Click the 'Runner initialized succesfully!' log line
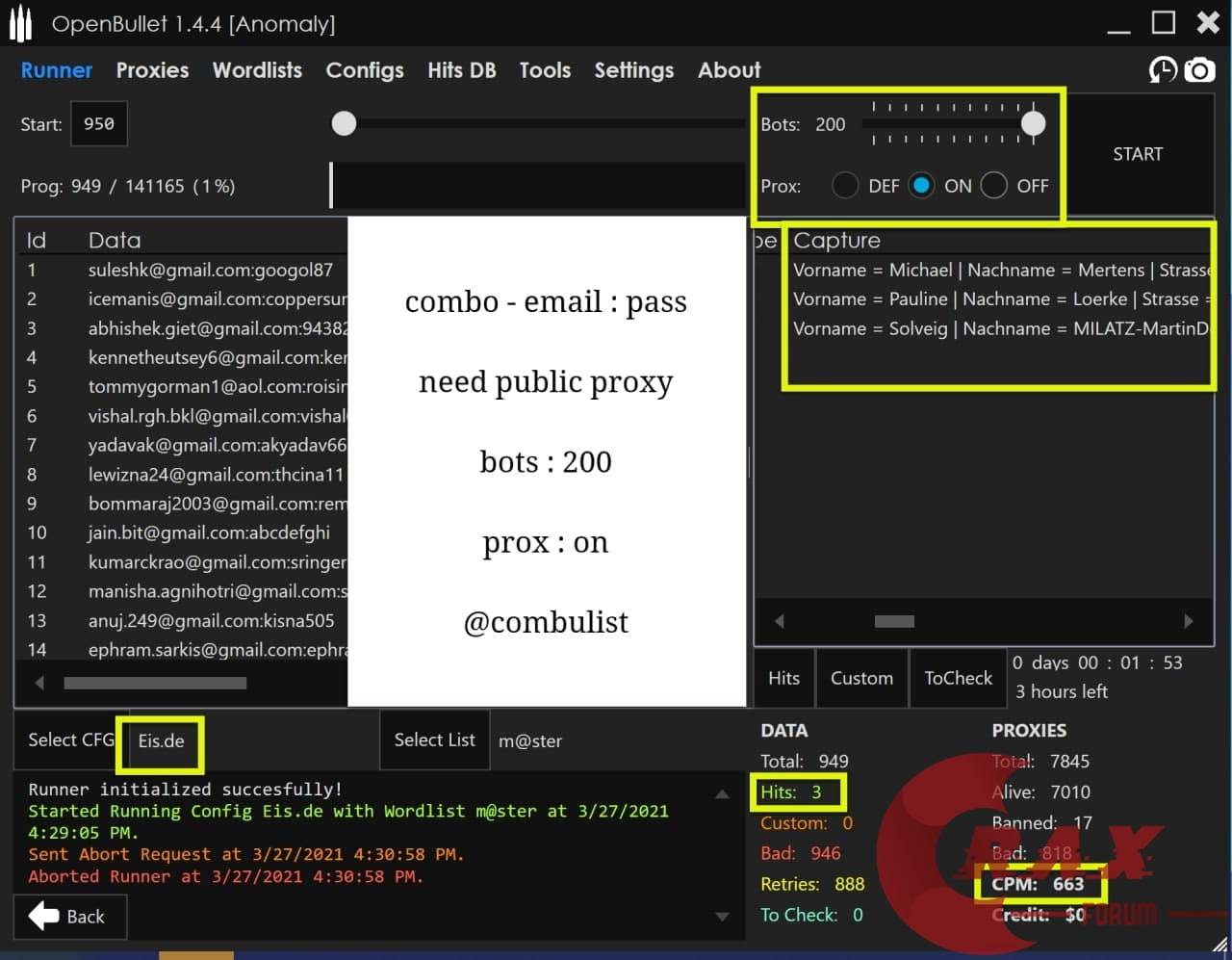 185,789
